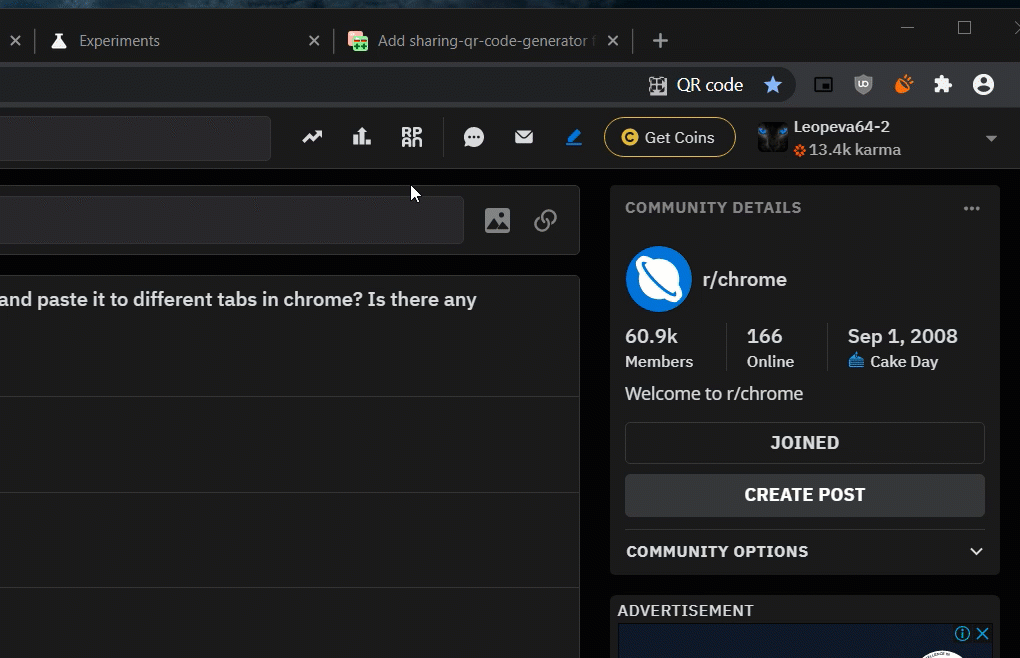This screenshot has height=658, width=1020.
Task: Click the Create Post text field
Action: [x=232, y=220]
